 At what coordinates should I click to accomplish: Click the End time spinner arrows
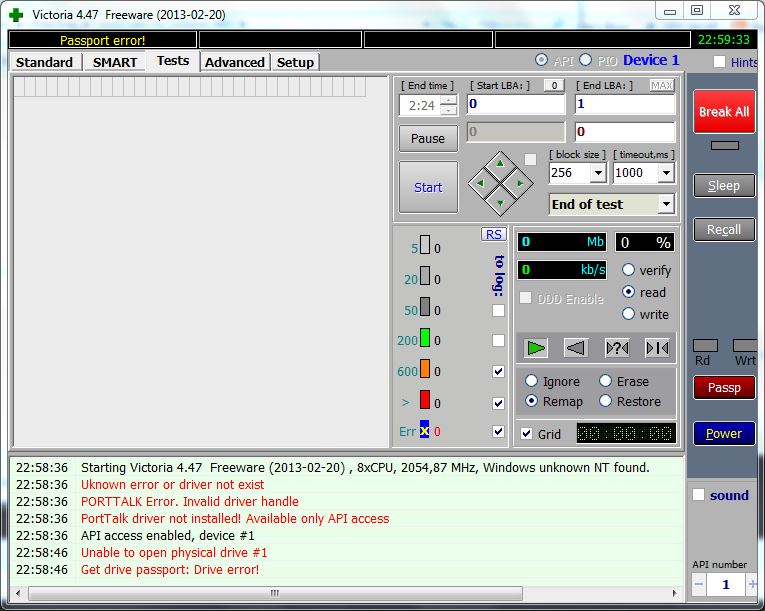tap(448, 105)
